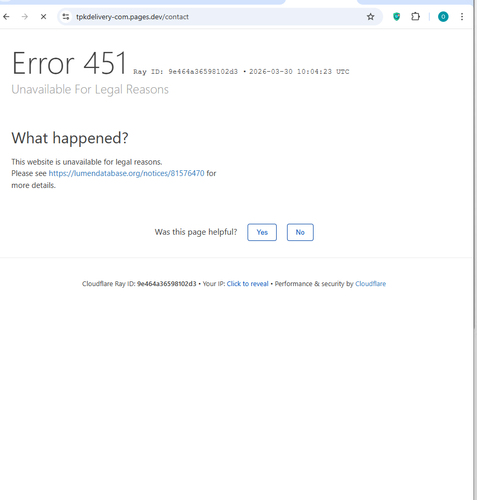The image size is (477, 500).
Task: Answer No to page helpful question
Action: pos(300,232)
